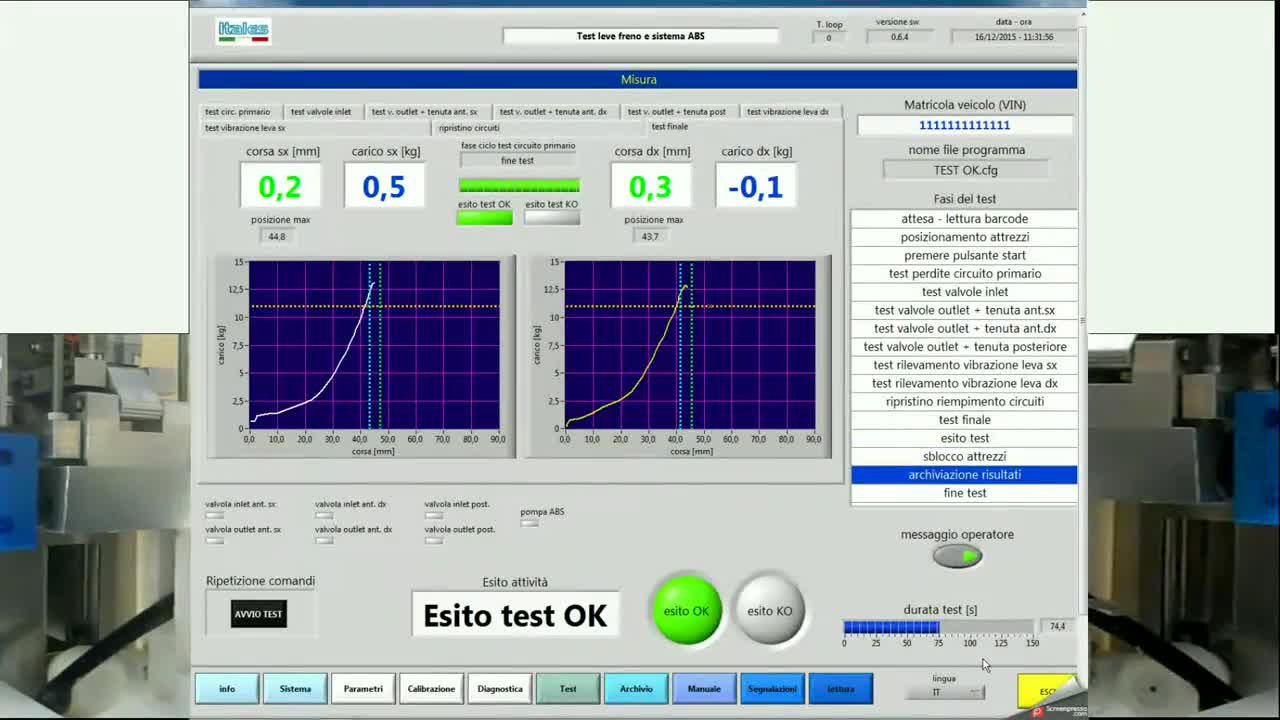The width and height of the screenshot is (1280, 720).
Task: Open test v. outlet + tenuta post tab
Action: (x=679, y=111)
